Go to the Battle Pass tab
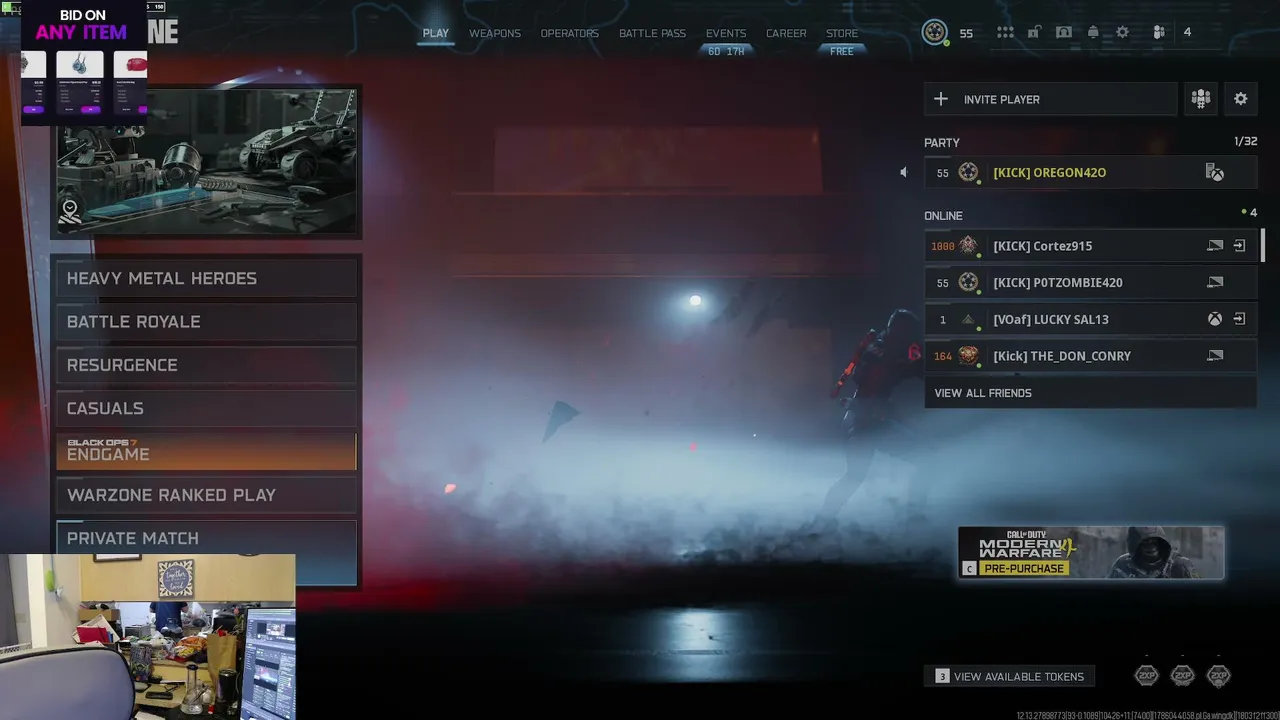1280x720 pixels. 652,33
